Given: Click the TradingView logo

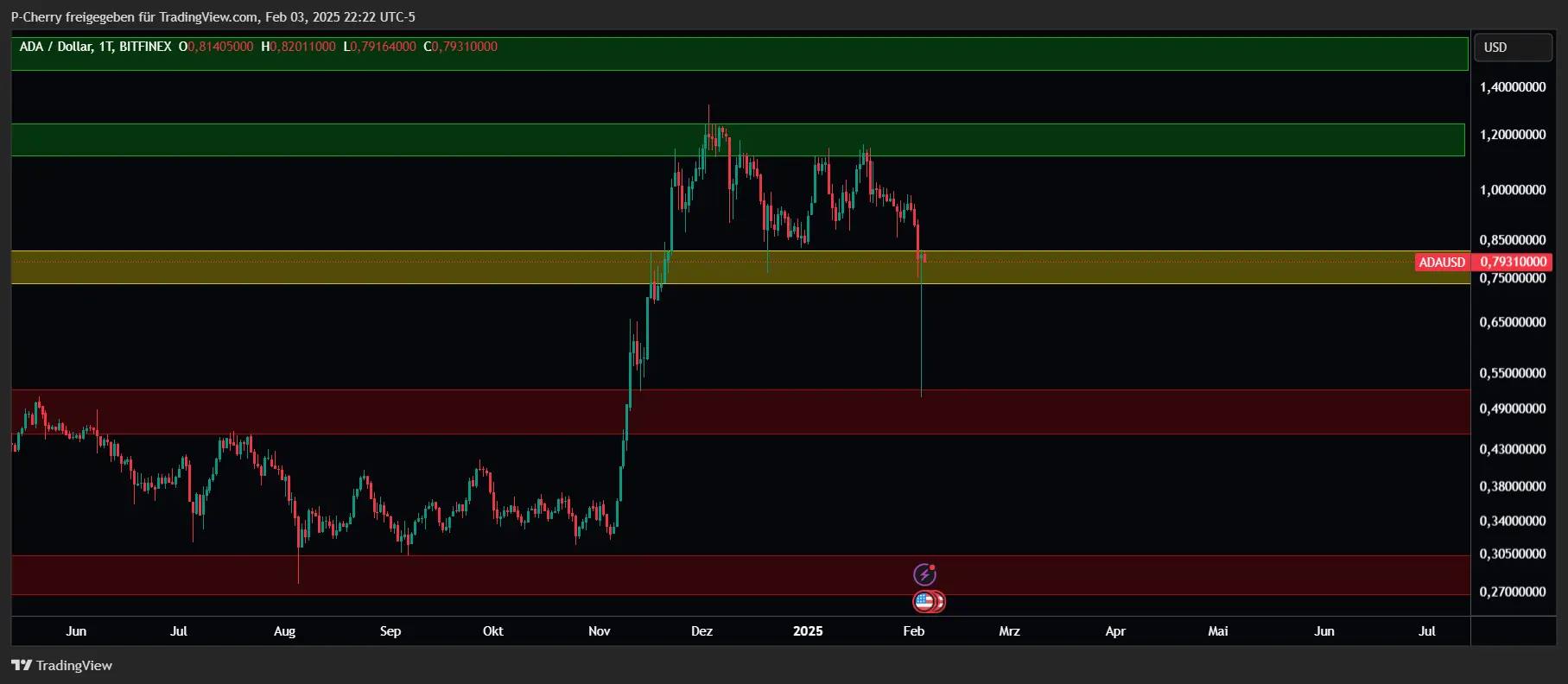Looking at the screenshot, I should (61, 665).
